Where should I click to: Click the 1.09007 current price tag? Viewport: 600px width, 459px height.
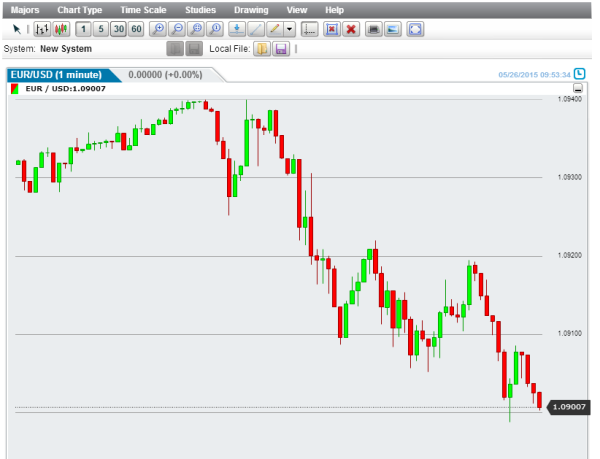coord(569,407)
